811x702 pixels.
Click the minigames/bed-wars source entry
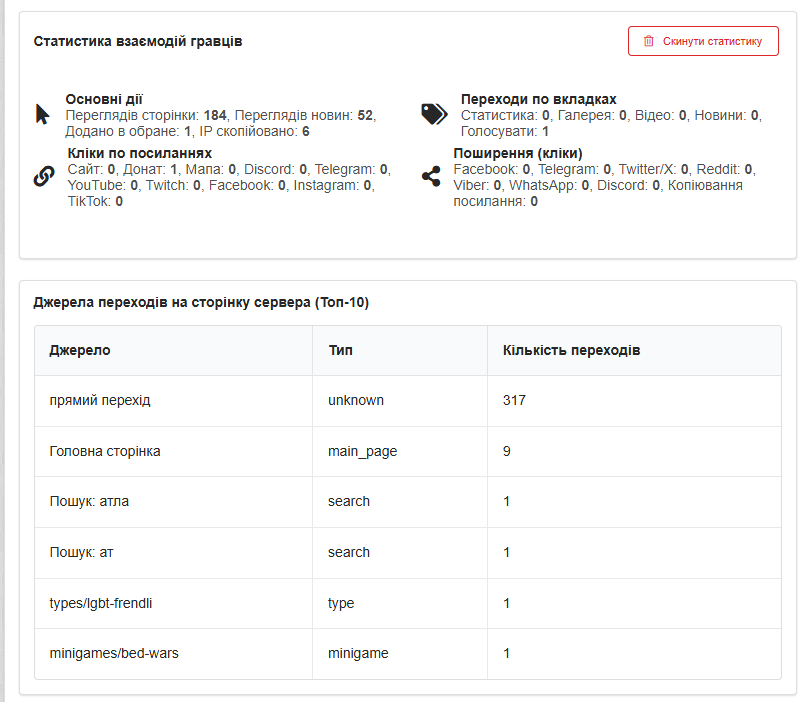(114, 653)
